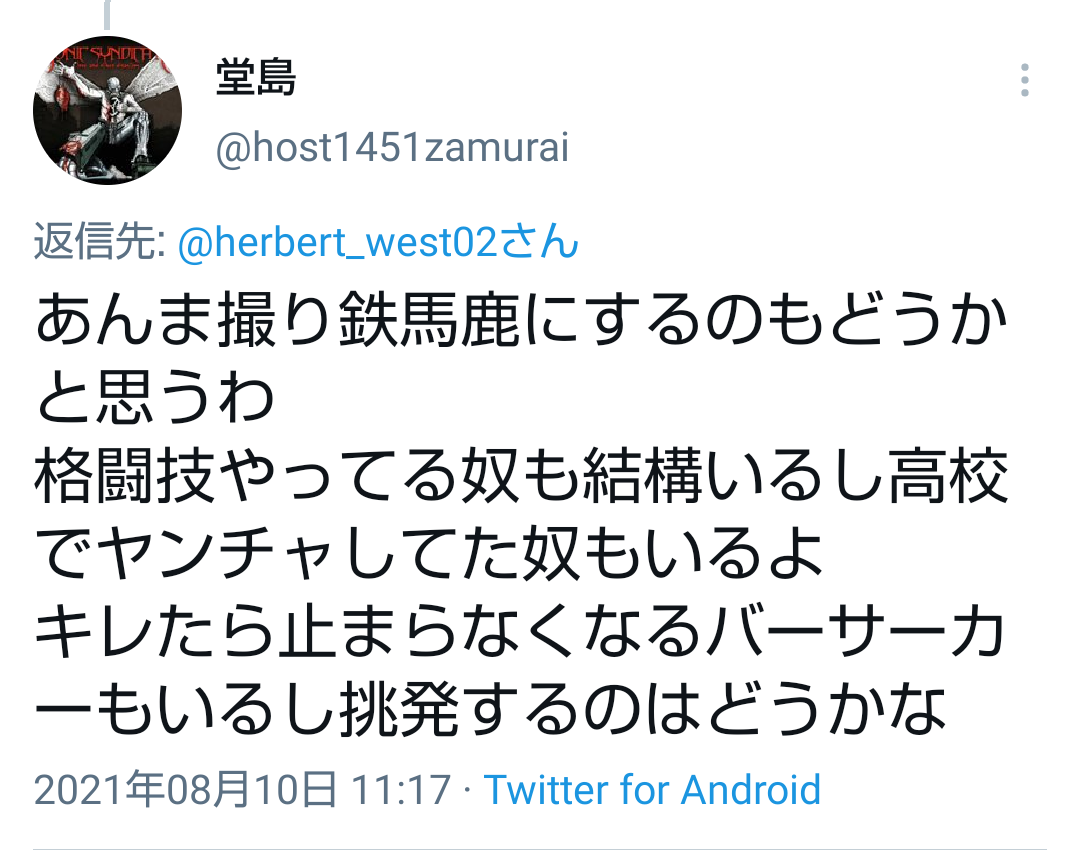Screen dimensions: 1080x854
Task: Tap the 11:17 time in timestamp
Action: (x=401, y=789)
